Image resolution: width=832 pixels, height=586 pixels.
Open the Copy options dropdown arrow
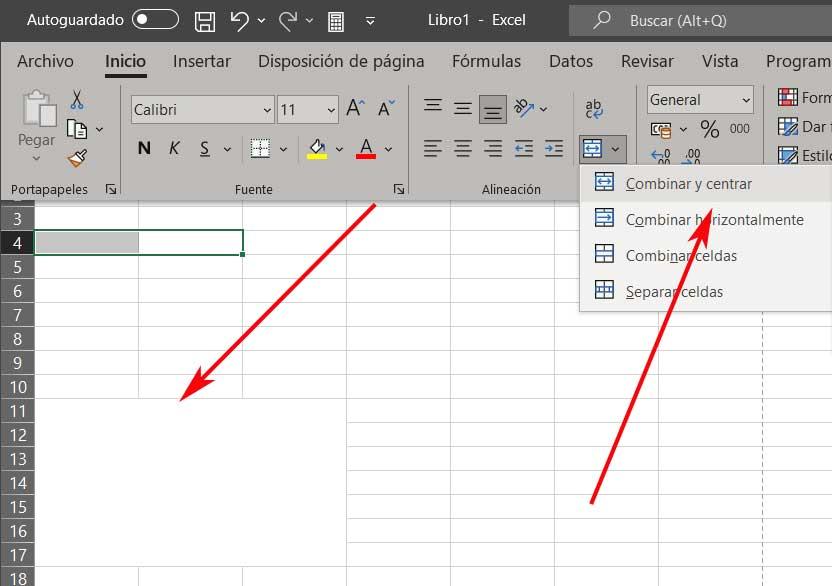tap(99, 129)
